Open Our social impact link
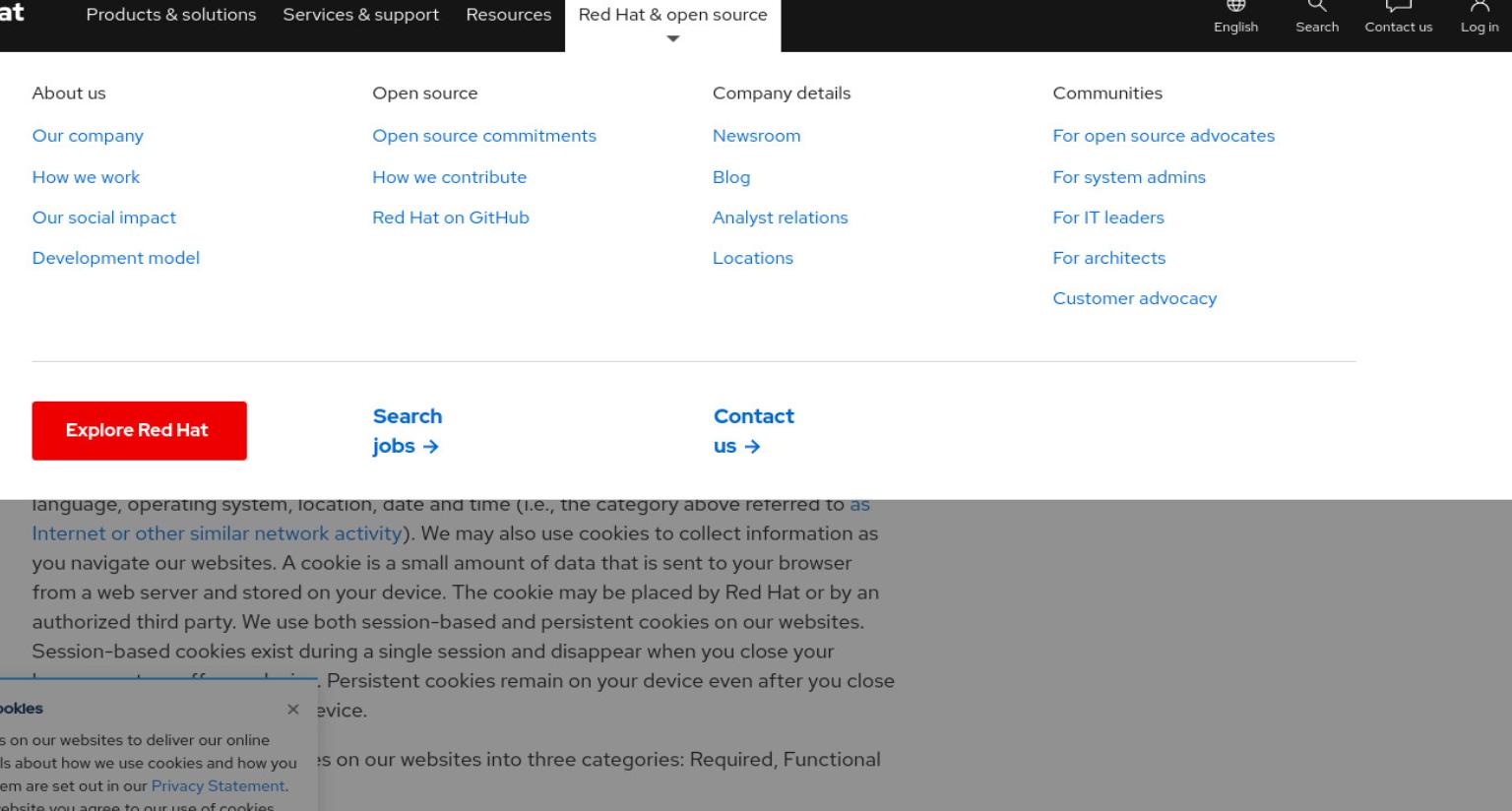 tap(103, 218)
